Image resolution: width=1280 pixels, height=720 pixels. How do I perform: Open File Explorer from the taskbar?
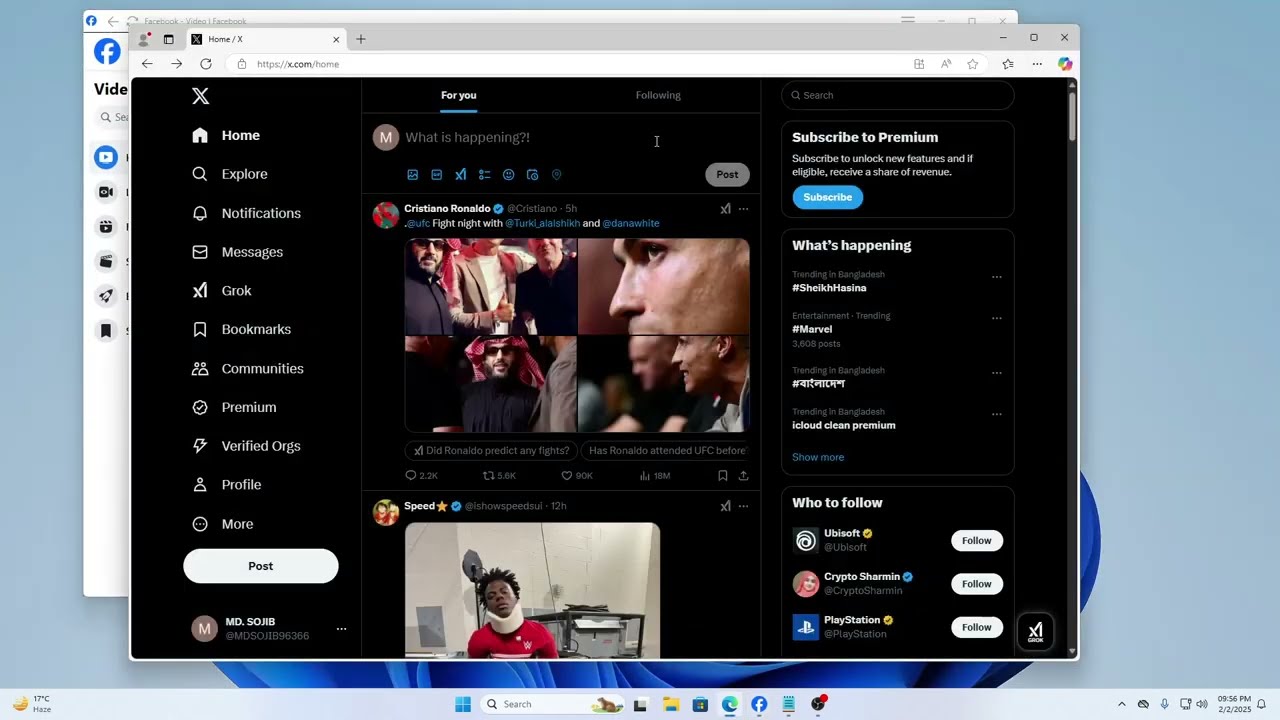tap(670, 704)
